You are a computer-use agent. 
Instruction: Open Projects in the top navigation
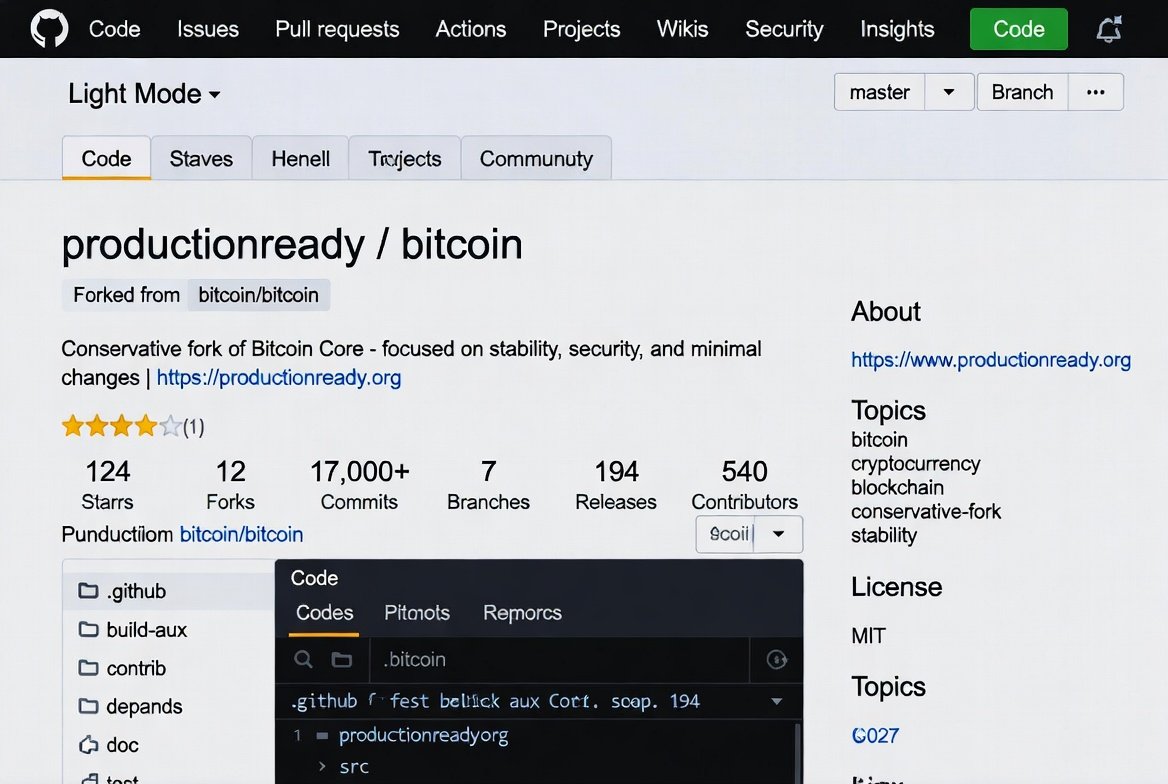[581, 29]
